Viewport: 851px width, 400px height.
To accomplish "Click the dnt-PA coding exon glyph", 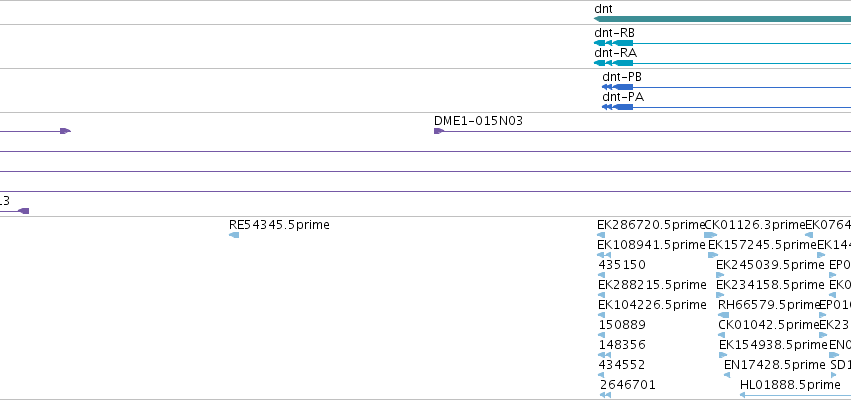I will click(618, 107).
